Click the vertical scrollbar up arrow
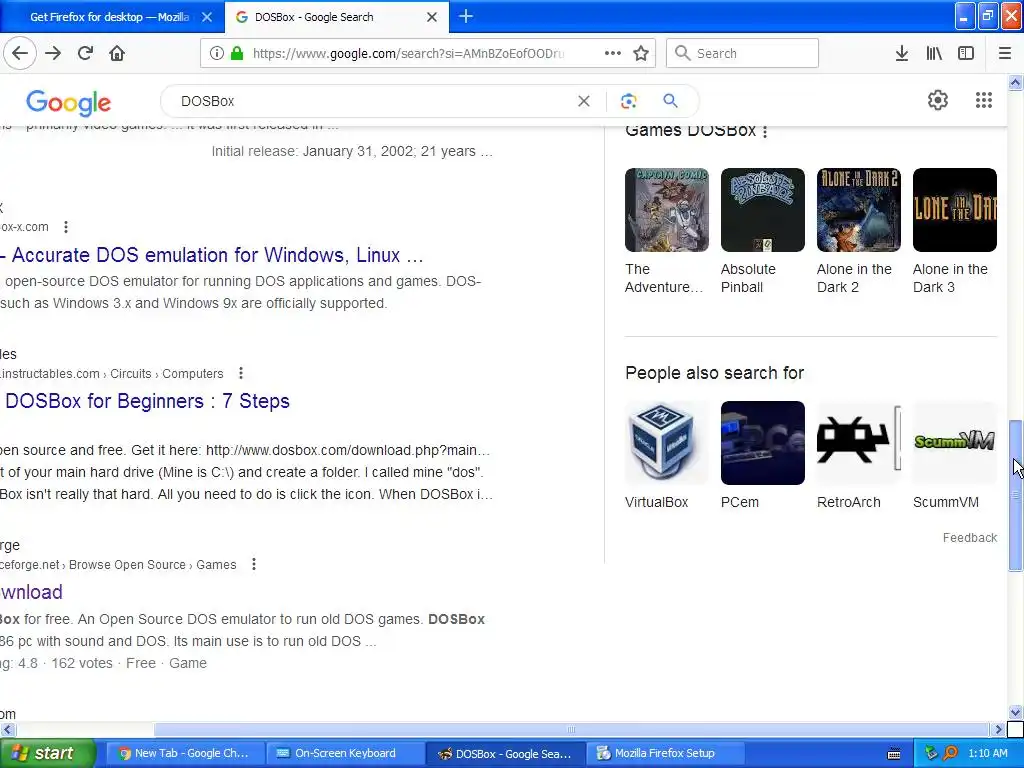The height and width of the screenshot is (768, 1024). click(1016, 82)
